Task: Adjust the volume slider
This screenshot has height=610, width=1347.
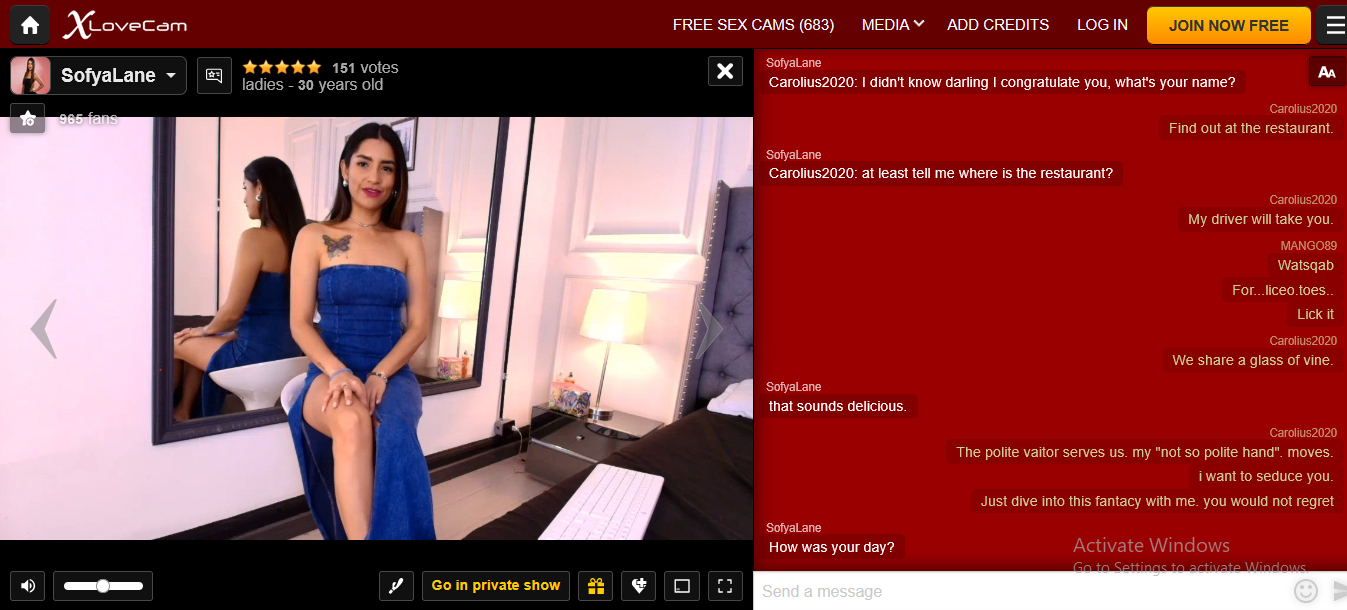Action: (x=103, y=586)
